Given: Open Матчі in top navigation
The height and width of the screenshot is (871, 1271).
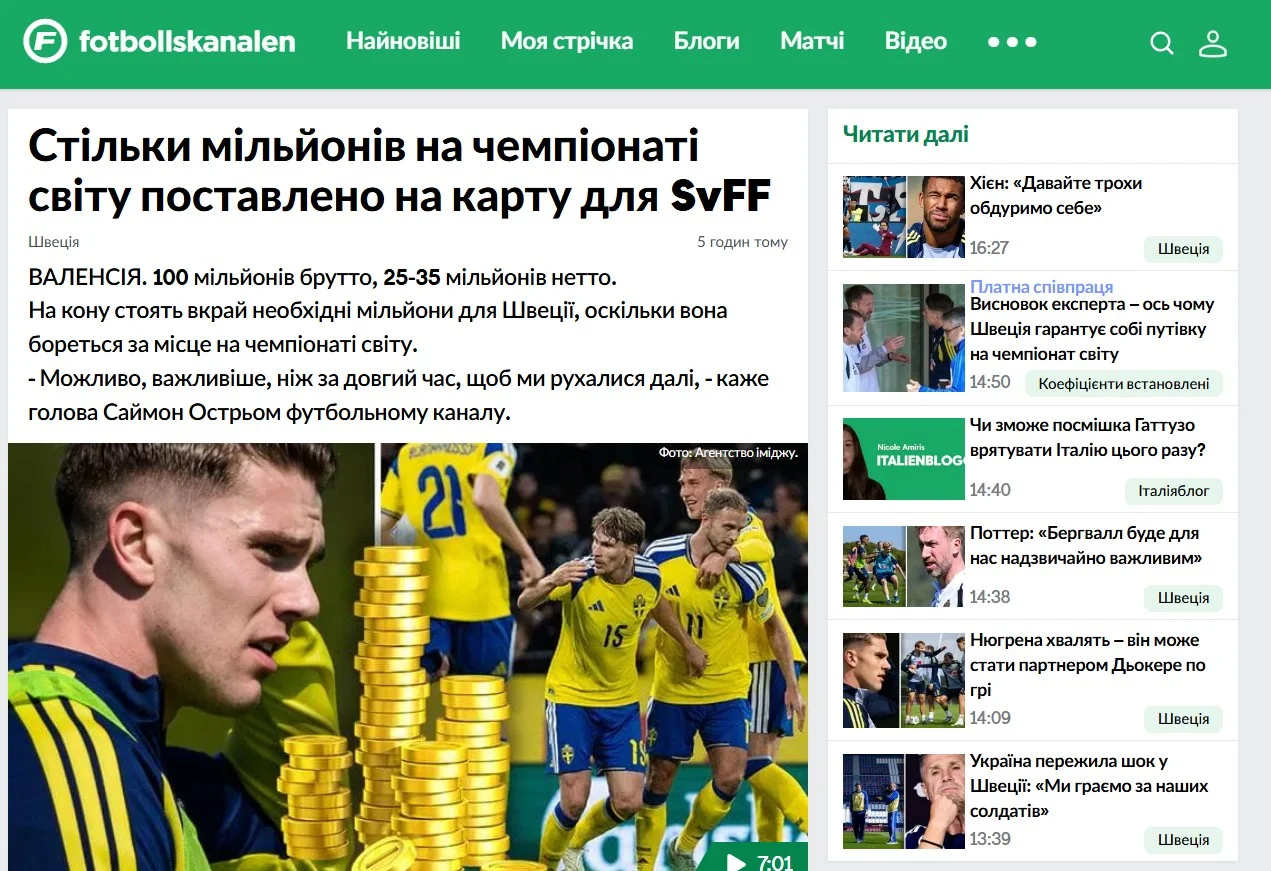Looking at the screenshot, I should coord(812,41).
